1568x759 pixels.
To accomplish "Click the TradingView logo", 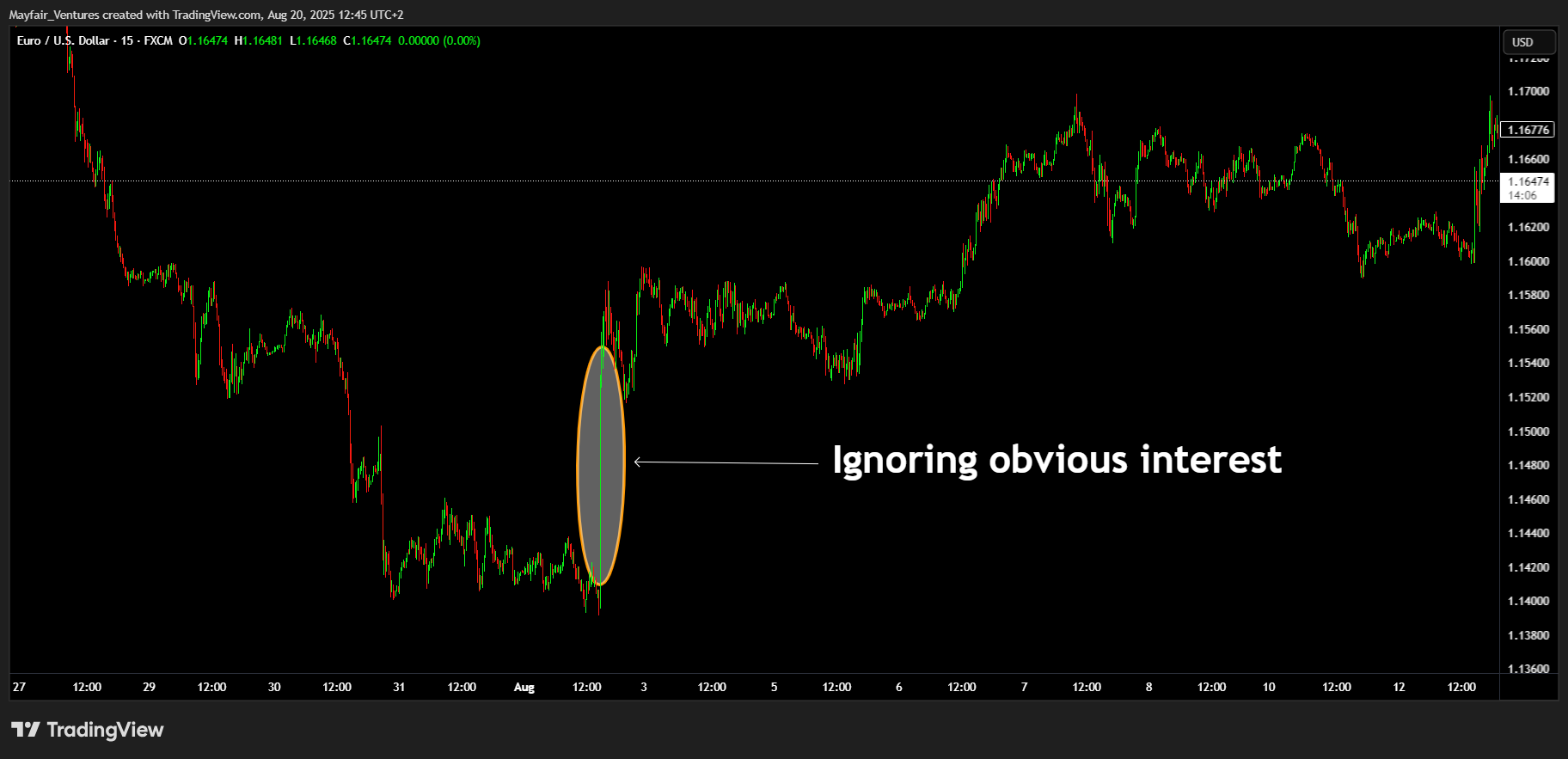I will pyautogui.click(x=87, y=730).
